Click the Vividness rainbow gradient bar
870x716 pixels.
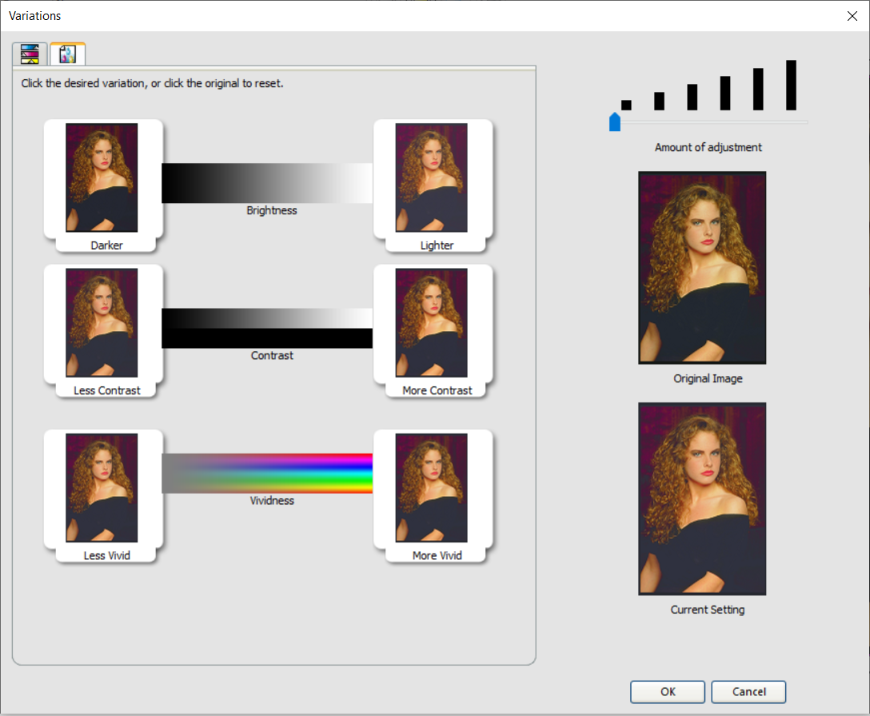[x=267, y=473]
